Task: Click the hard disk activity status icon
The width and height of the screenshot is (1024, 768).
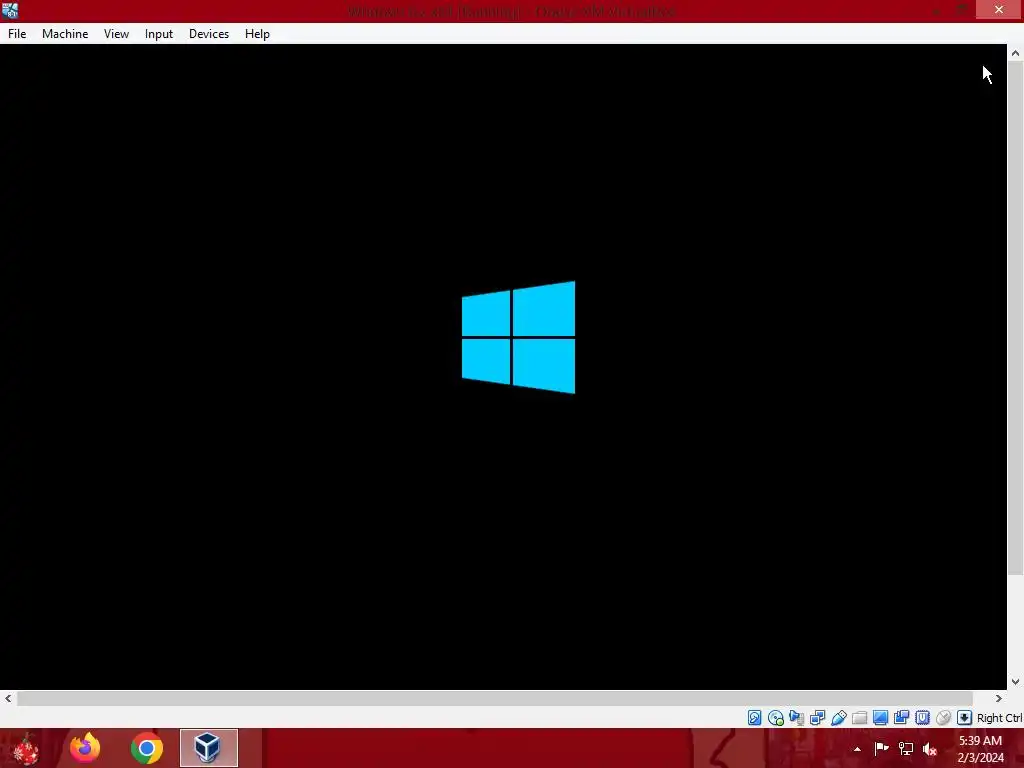Action: point(754,718)
